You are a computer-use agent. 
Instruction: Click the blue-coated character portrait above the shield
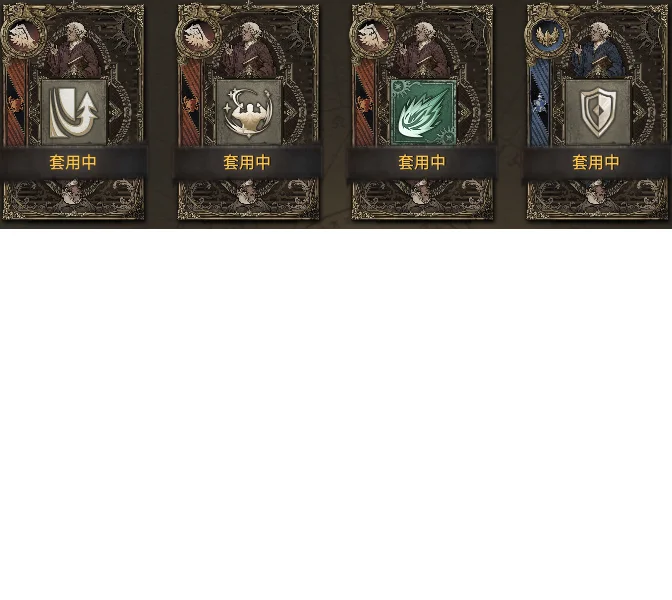[598, 49]
